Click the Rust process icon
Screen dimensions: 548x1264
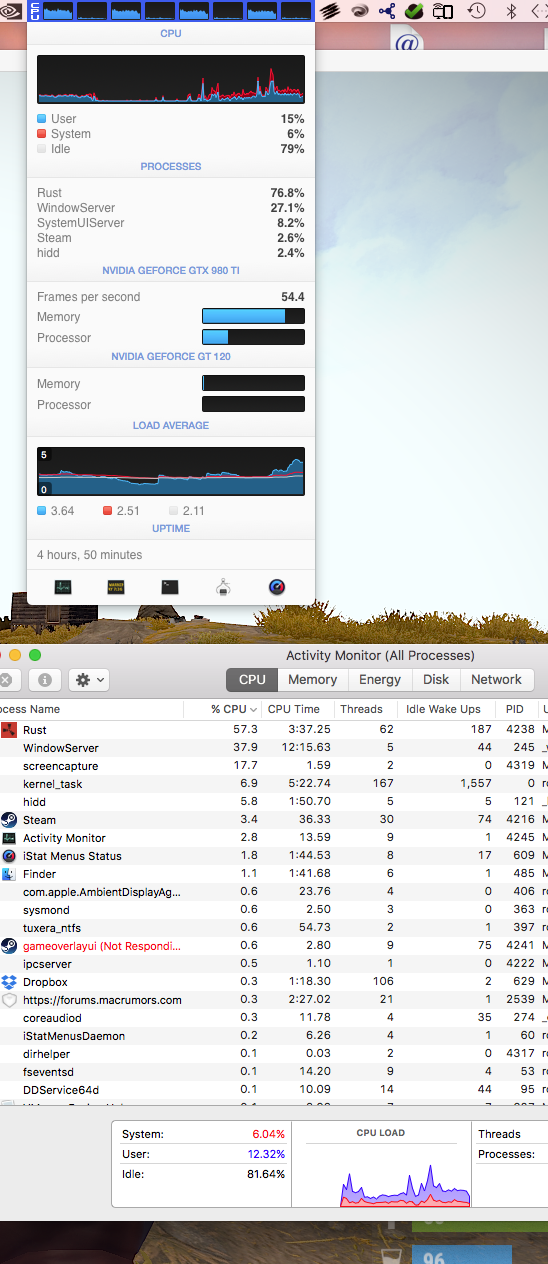[9, 730]
